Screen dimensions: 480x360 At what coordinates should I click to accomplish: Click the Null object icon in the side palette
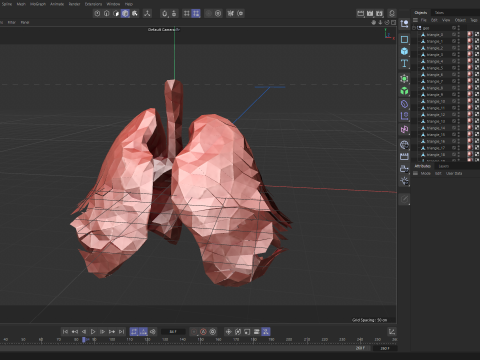[404, 24]
